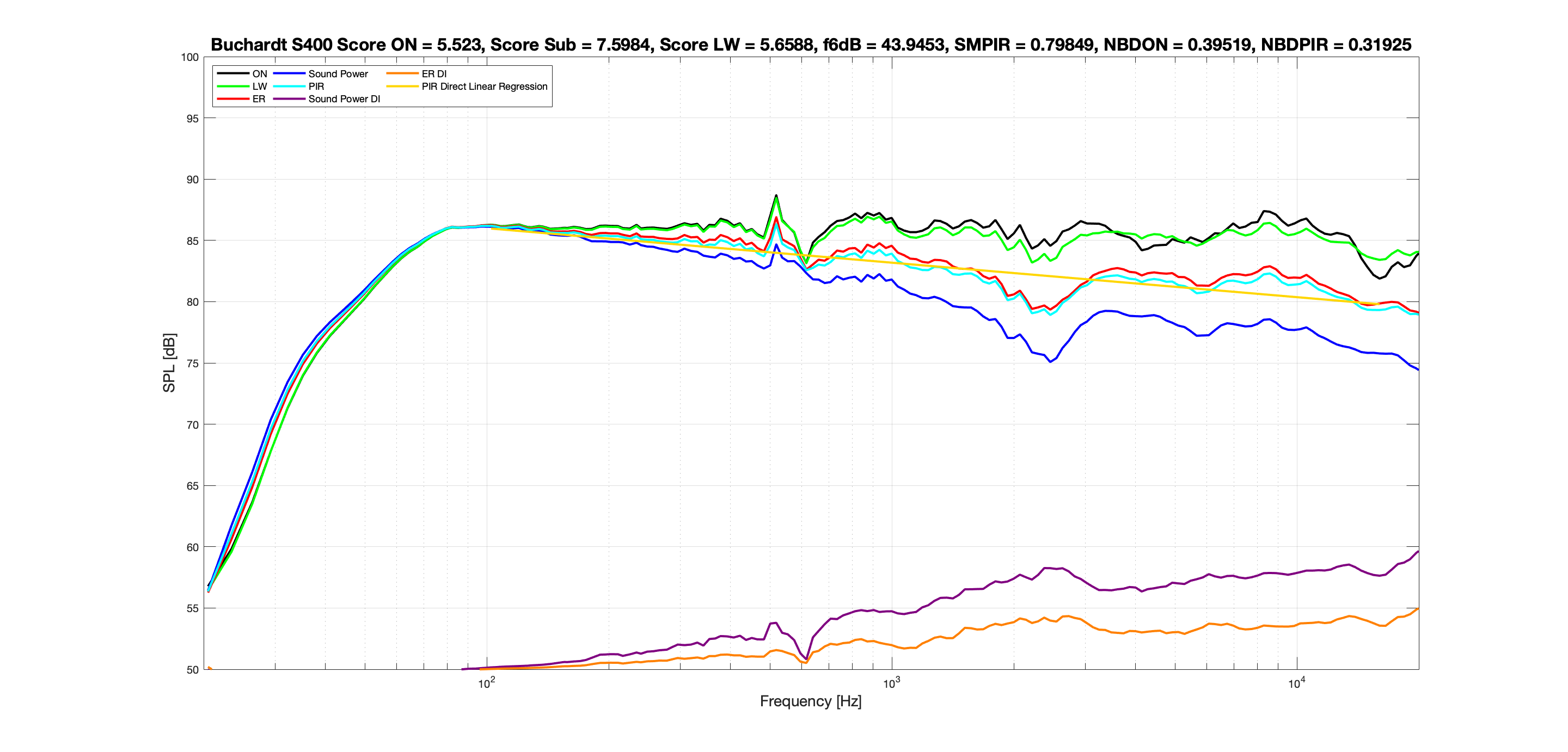Click the 70 y-axis tick label

tap(192, 424)
